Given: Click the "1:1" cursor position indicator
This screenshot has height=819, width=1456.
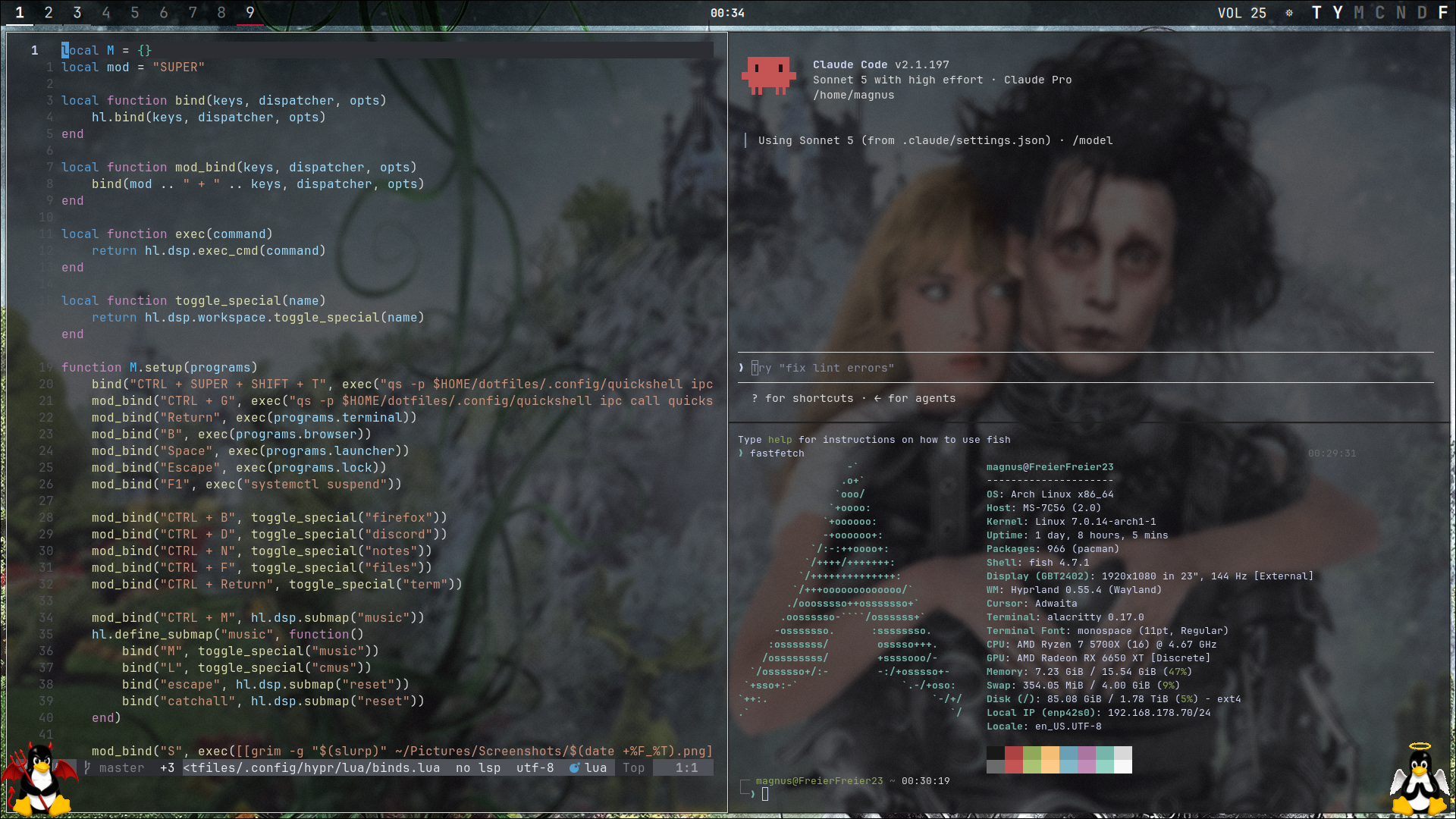Looking at the screenshot, I should [x=687, y=767].
